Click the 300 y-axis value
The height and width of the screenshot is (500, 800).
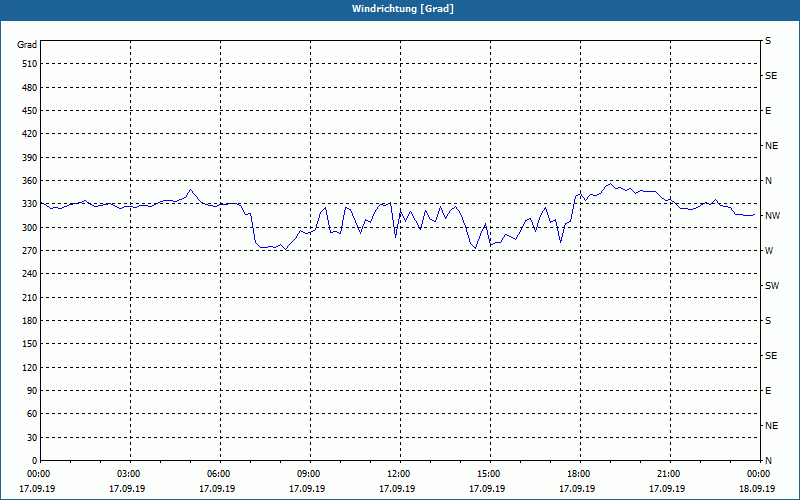(30, 228)
